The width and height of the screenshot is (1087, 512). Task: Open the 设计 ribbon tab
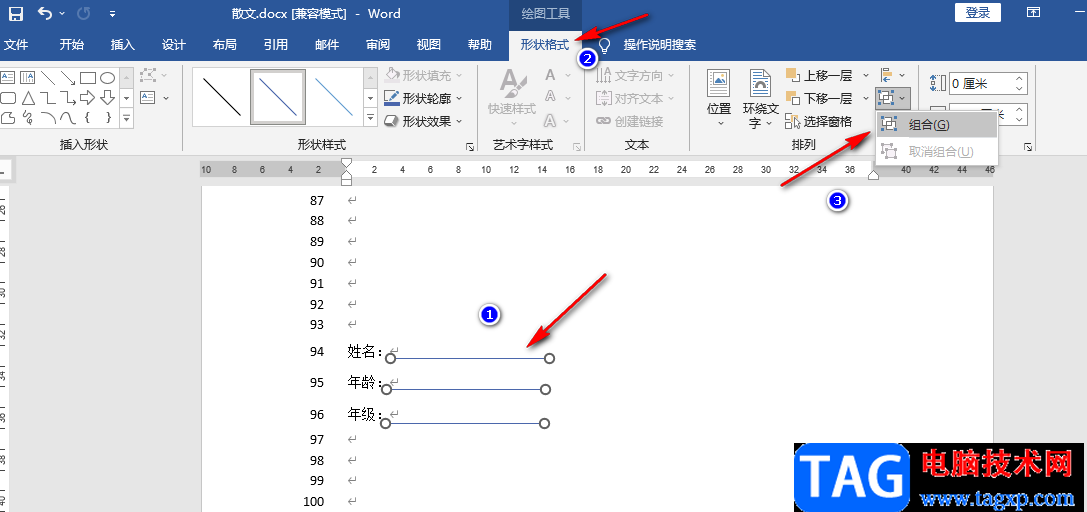(x=173, y=45)
